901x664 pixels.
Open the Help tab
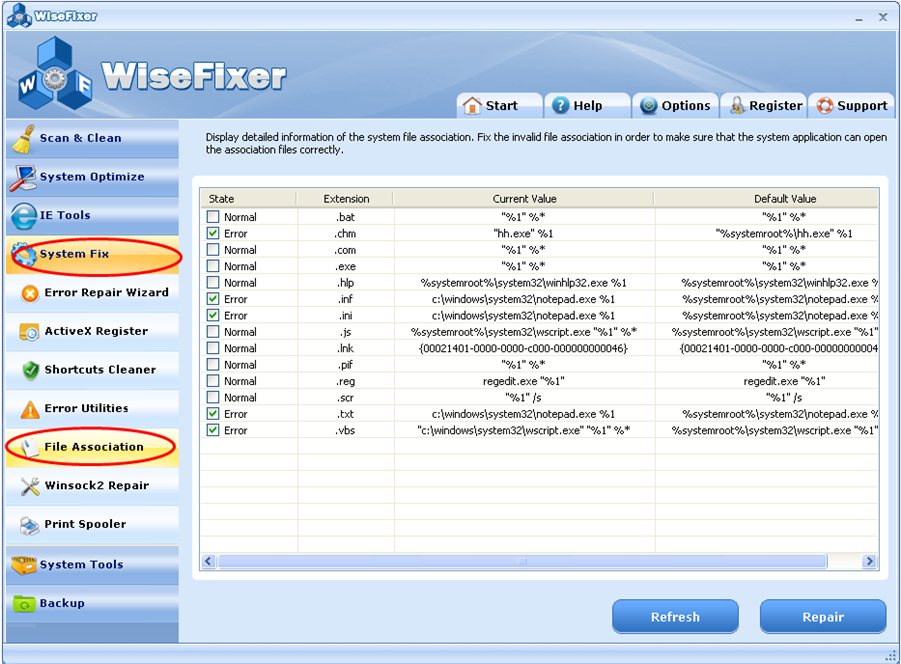(587, 106)
